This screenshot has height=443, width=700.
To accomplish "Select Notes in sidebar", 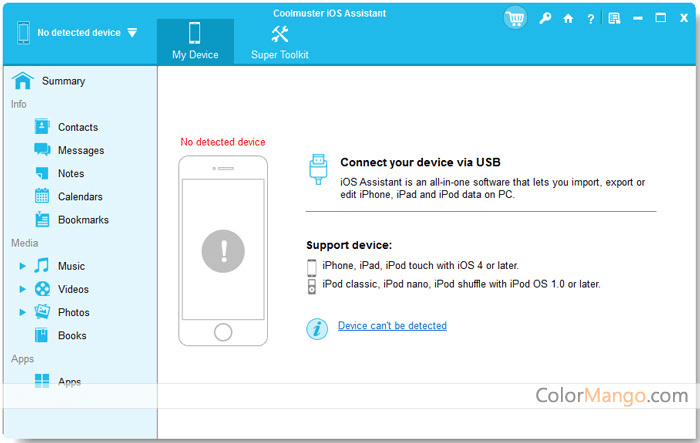I will pos(71,174).
